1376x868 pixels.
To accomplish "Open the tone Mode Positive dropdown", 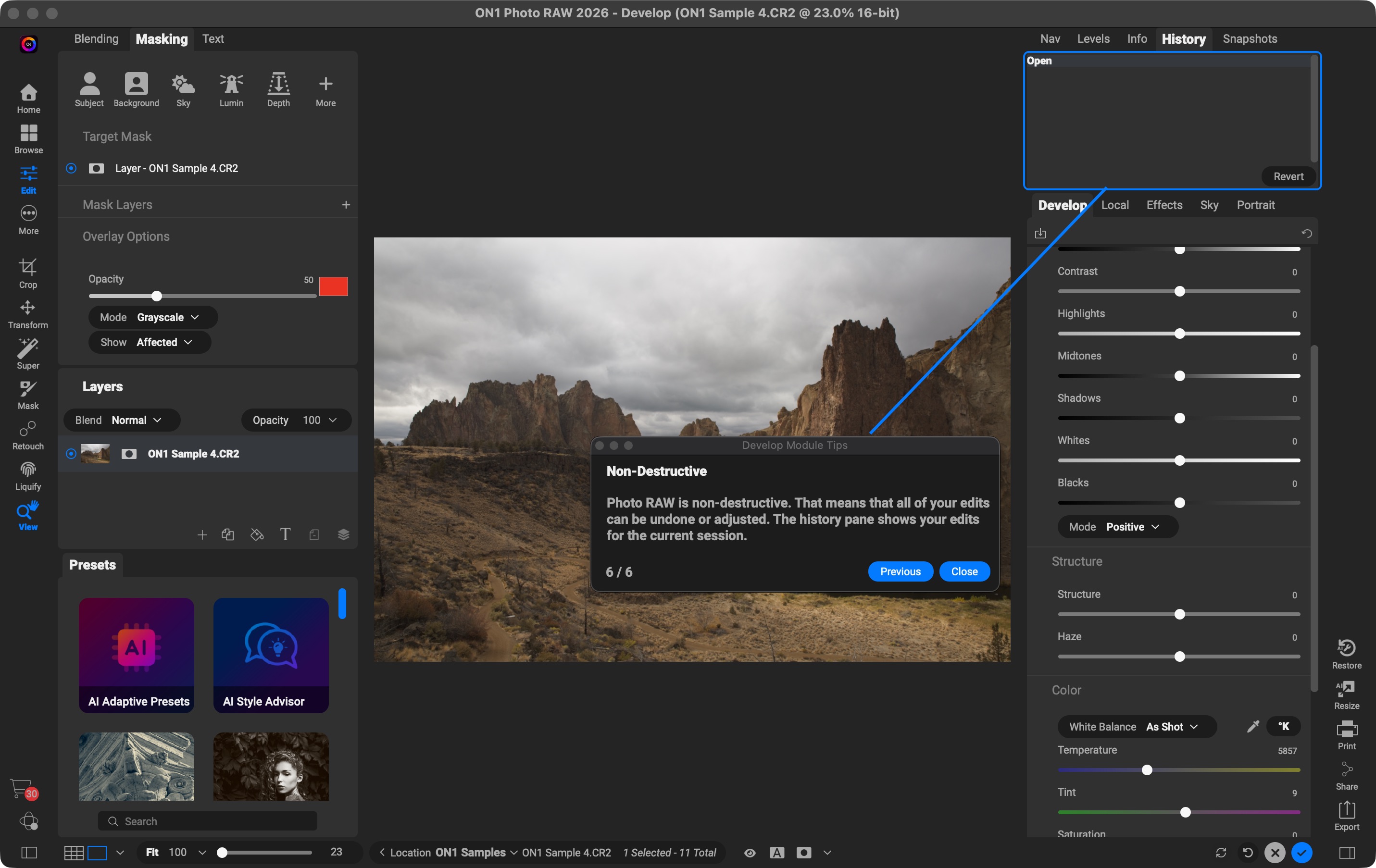I will pyautogui.click(x=1117, y=526).
